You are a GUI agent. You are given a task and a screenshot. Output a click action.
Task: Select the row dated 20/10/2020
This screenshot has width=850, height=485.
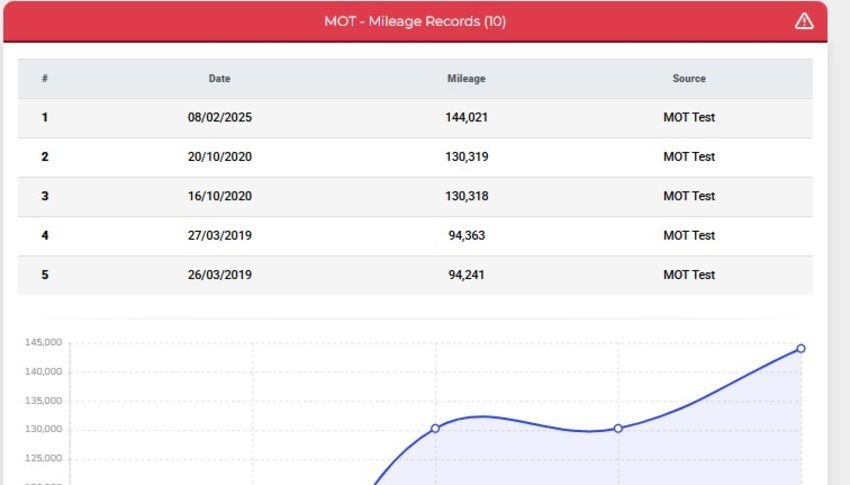415,157
